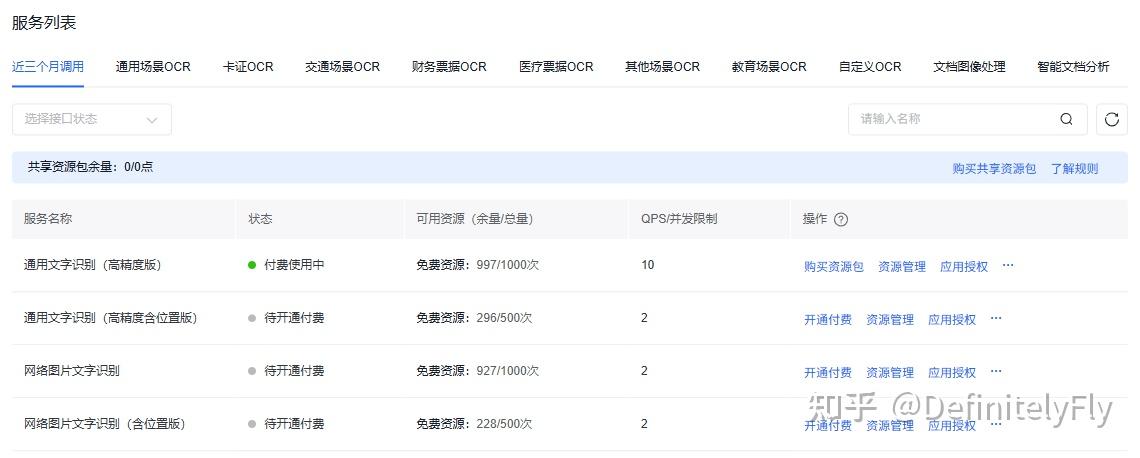This screenshot has height=458, width=1140.
Task: Click the 免费资源：927/1000次 cell
Action: tap(478, 371)
